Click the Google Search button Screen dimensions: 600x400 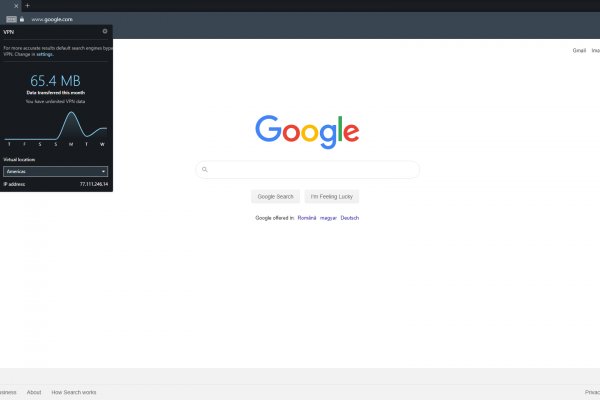(x=276, y=196)
